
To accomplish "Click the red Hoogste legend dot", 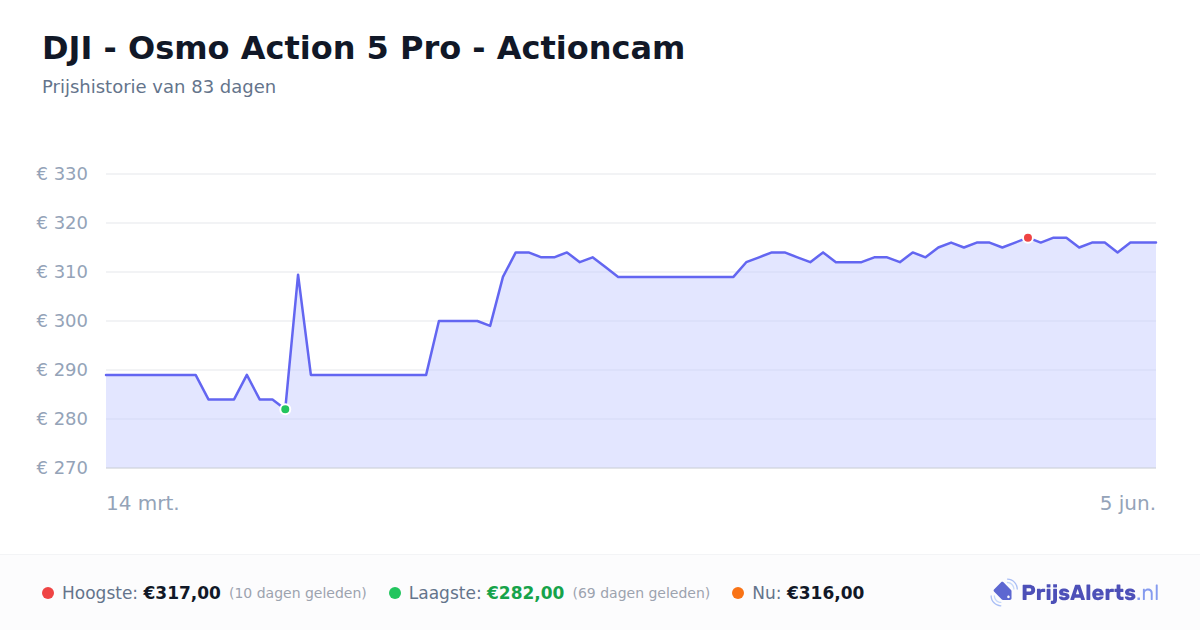I will pos(48,593).
